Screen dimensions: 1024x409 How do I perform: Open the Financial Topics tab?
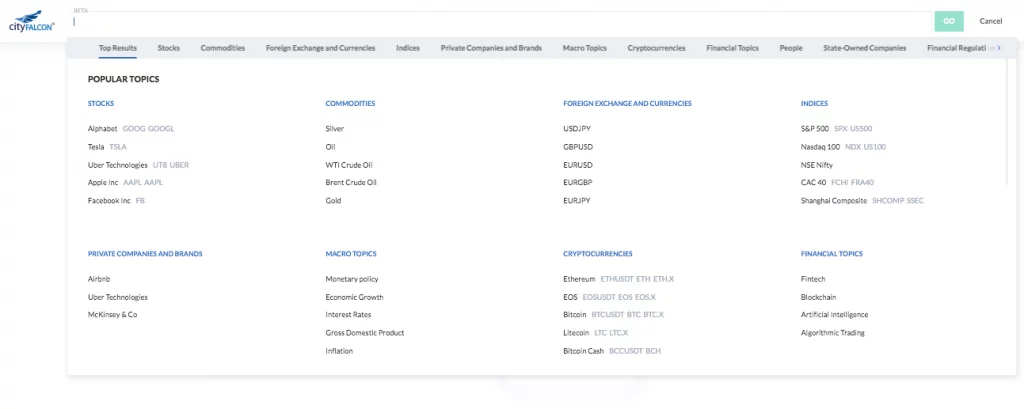pyautogui.click(x=732, y=48)
